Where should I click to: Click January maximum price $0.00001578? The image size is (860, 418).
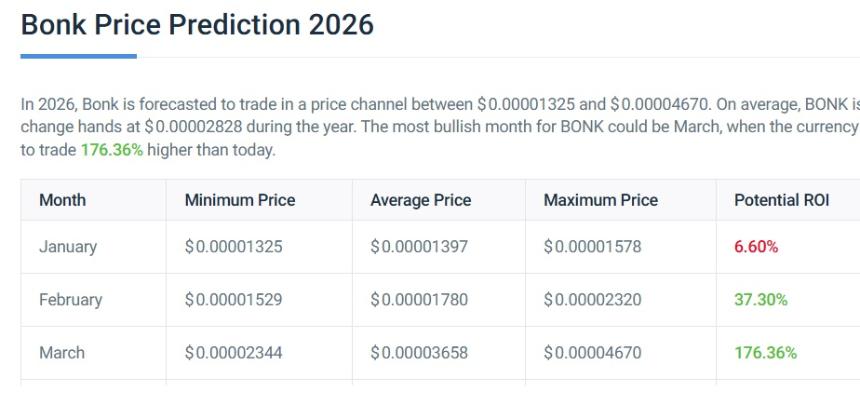(x=593, y=247)
